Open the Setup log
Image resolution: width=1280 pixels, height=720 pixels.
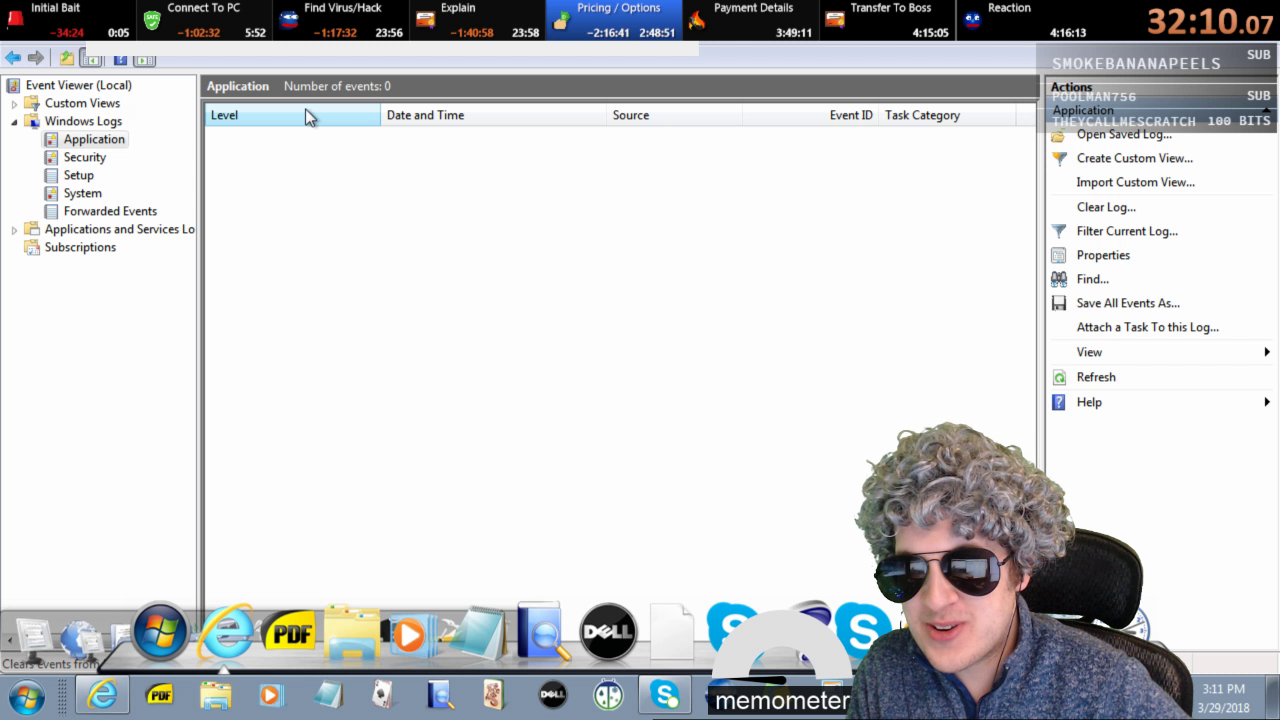[79, 175]
